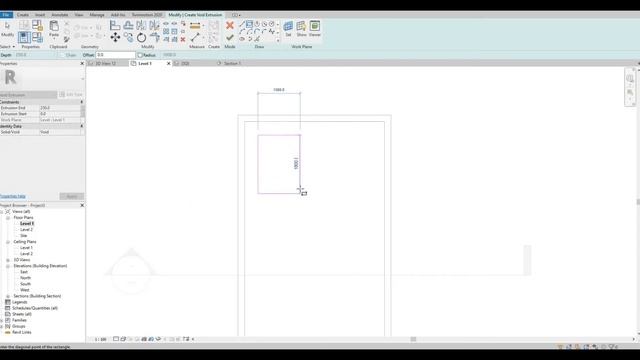This screenshot has width=640, height=360.
Task: Switch to the Section 1 view tab
Action: tap(232, 64)
